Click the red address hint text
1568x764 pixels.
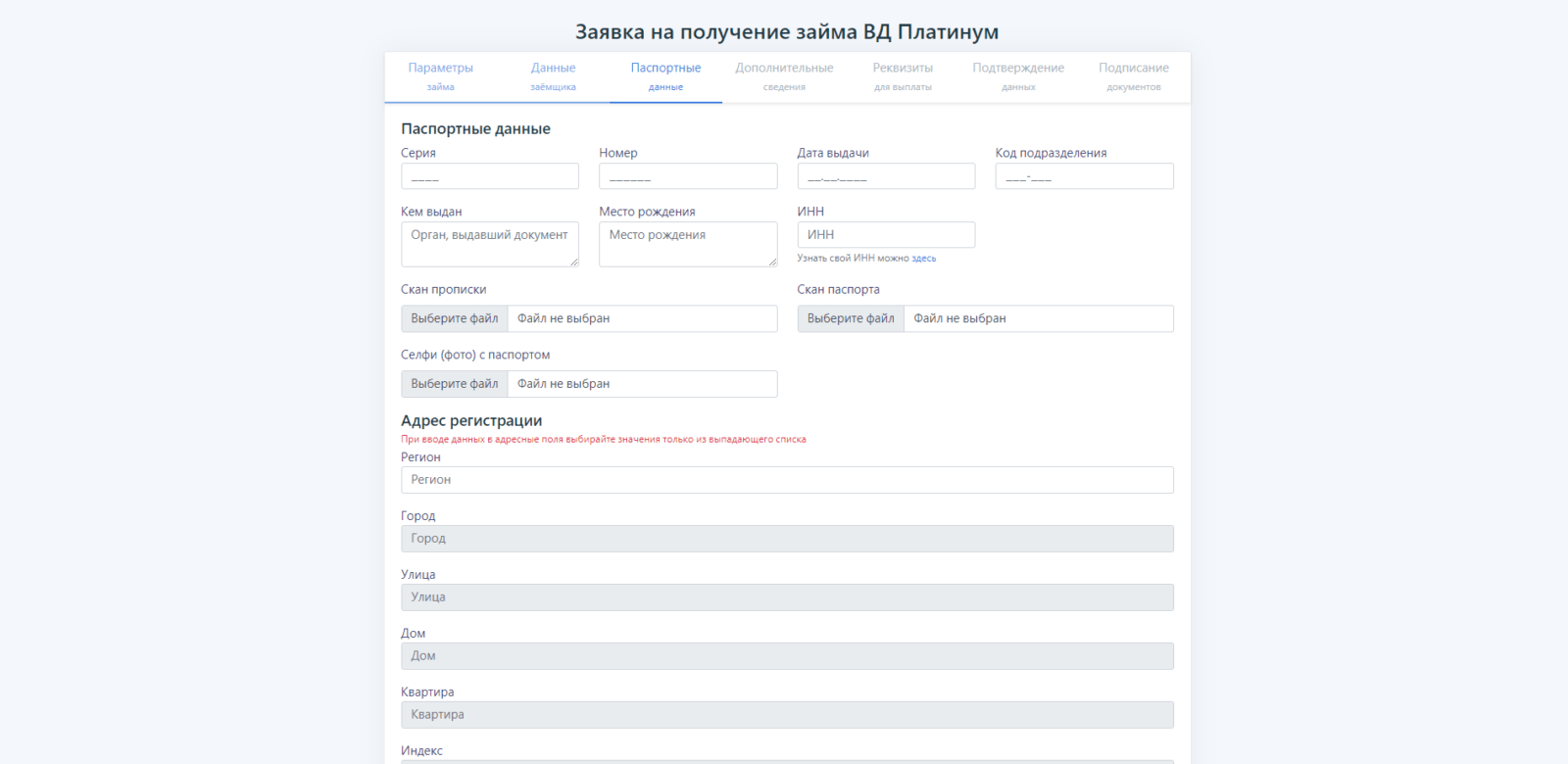tap(603, 440)
